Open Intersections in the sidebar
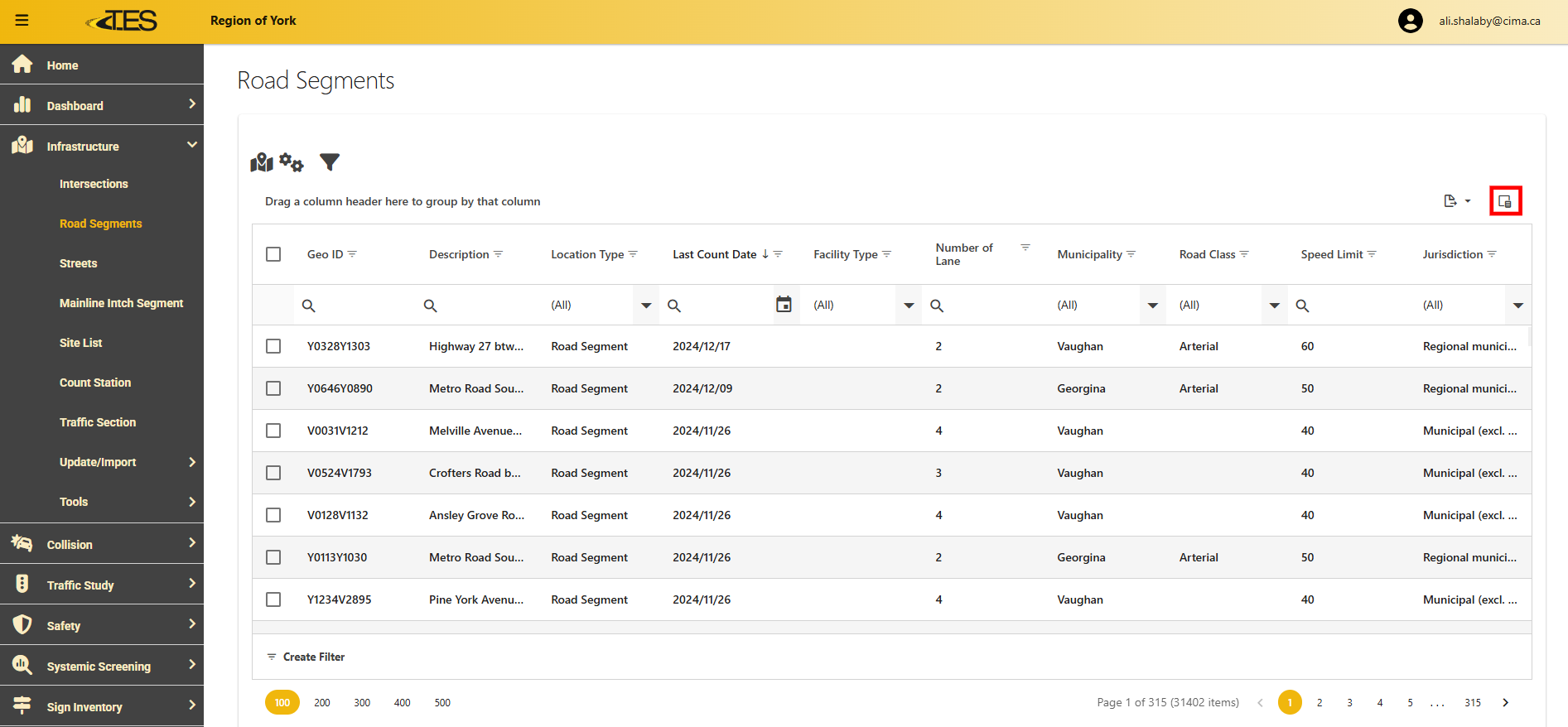This screenshot has height=727, width=1568. pos(94,184)
